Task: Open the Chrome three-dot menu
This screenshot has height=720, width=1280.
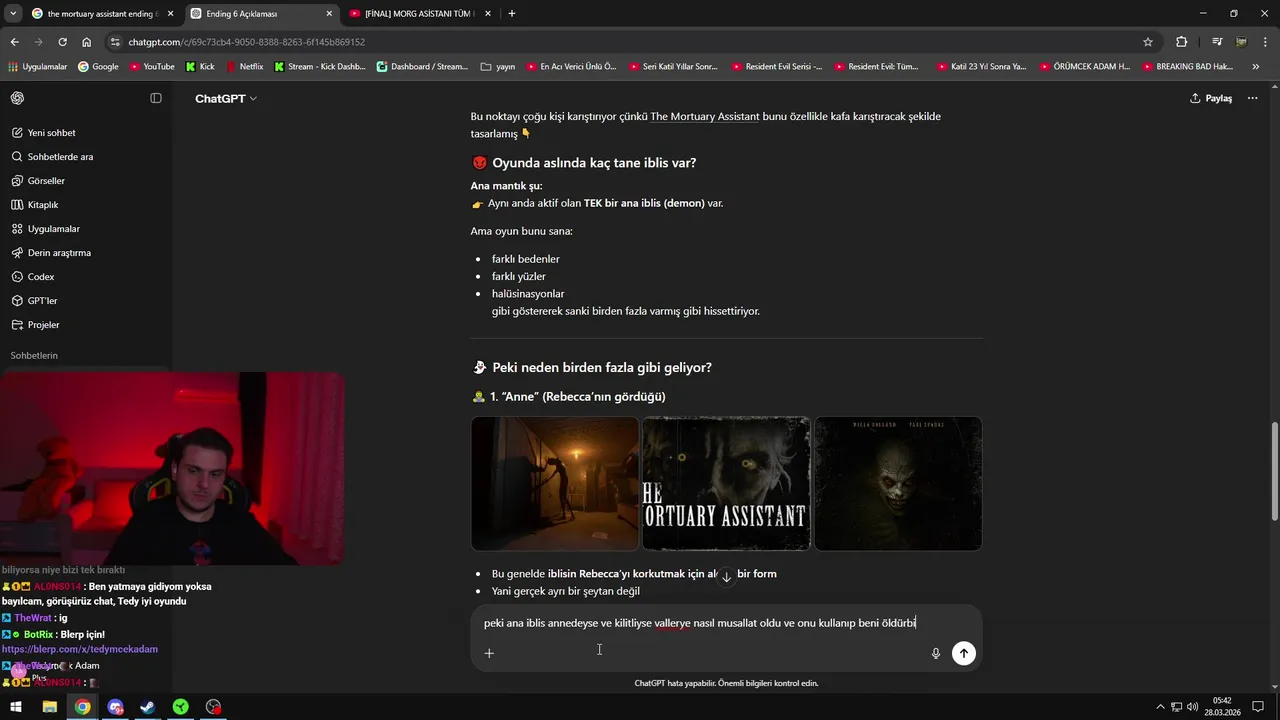Action: pyautogui.click(x=1265, y=42)
